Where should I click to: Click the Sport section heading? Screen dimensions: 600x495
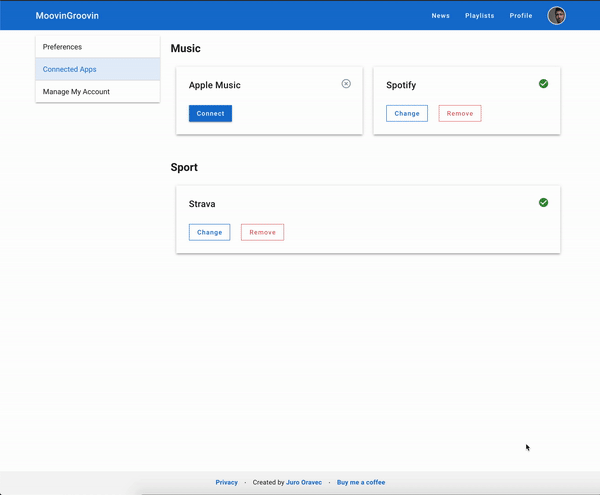click(x=184, y=167)
